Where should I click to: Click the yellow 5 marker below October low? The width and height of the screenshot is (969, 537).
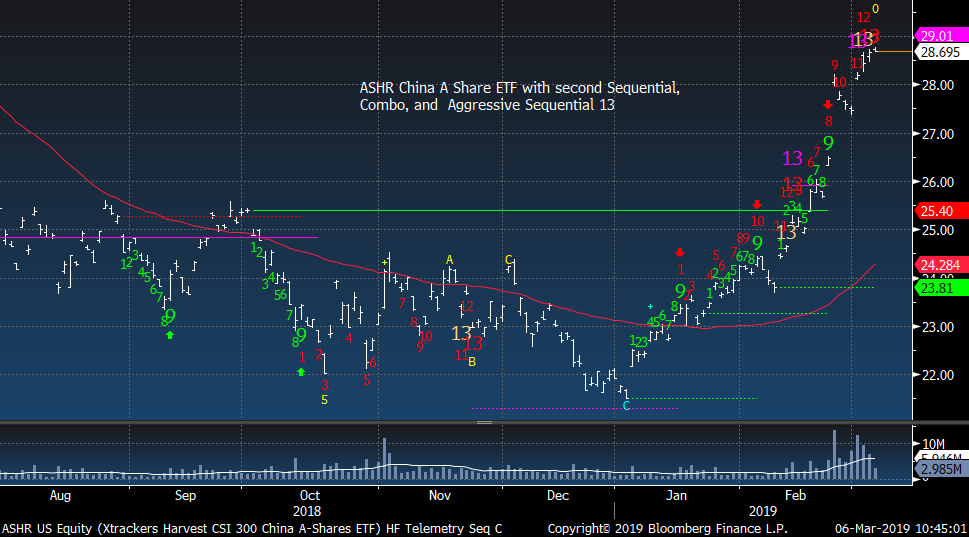pyautogui.click(x=324, y=400)
